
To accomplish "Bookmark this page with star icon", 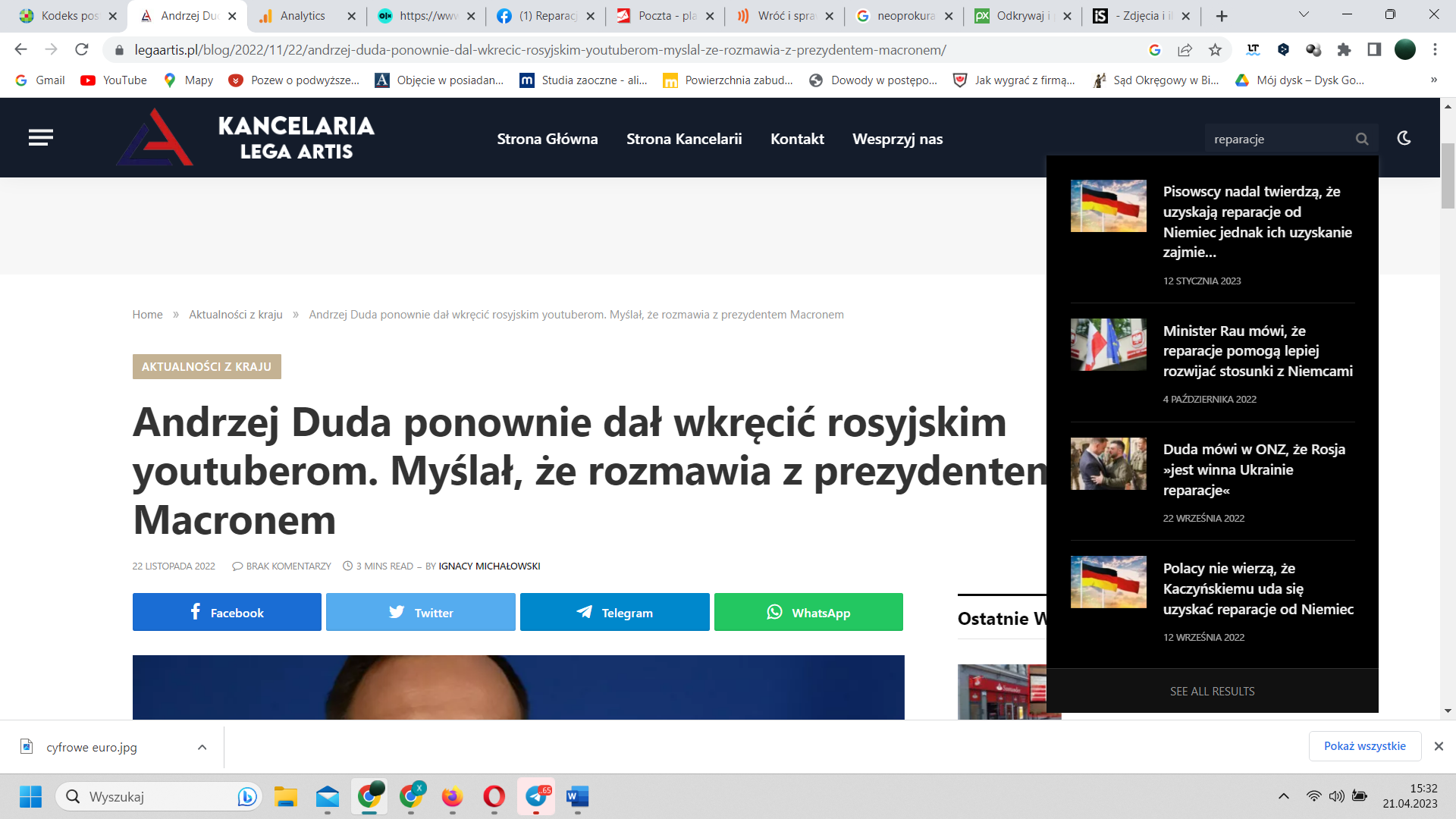I will tap(1215, 50).
